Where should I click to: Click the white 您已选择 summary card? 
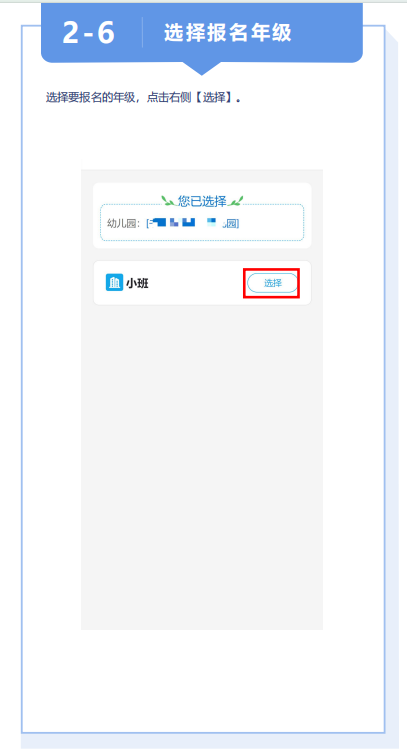point(202,215)
